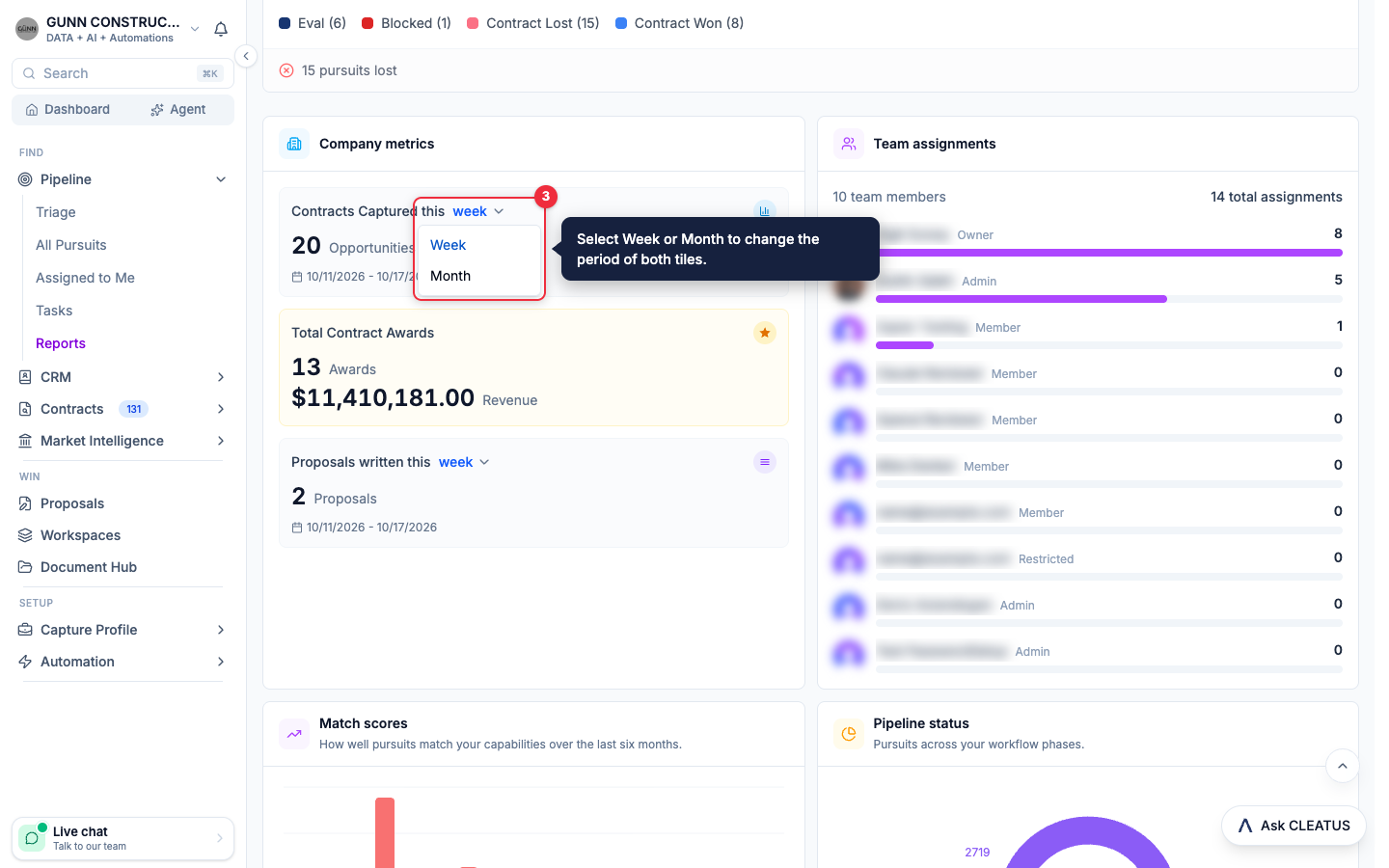Open the Reports page link
Image resolution: width=1389 pixels, height=868 pixels.
pos(61,343)
